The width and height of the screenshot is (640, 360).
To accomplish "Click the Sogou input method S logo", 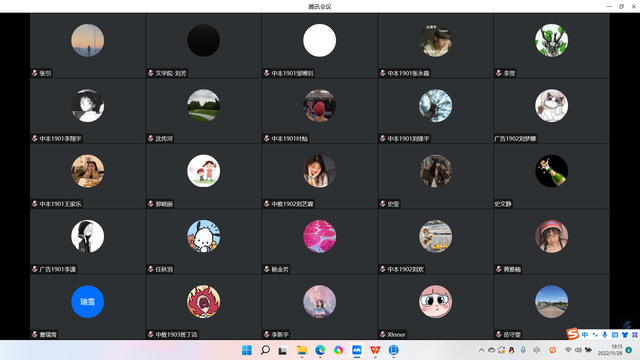I will 573,334.
